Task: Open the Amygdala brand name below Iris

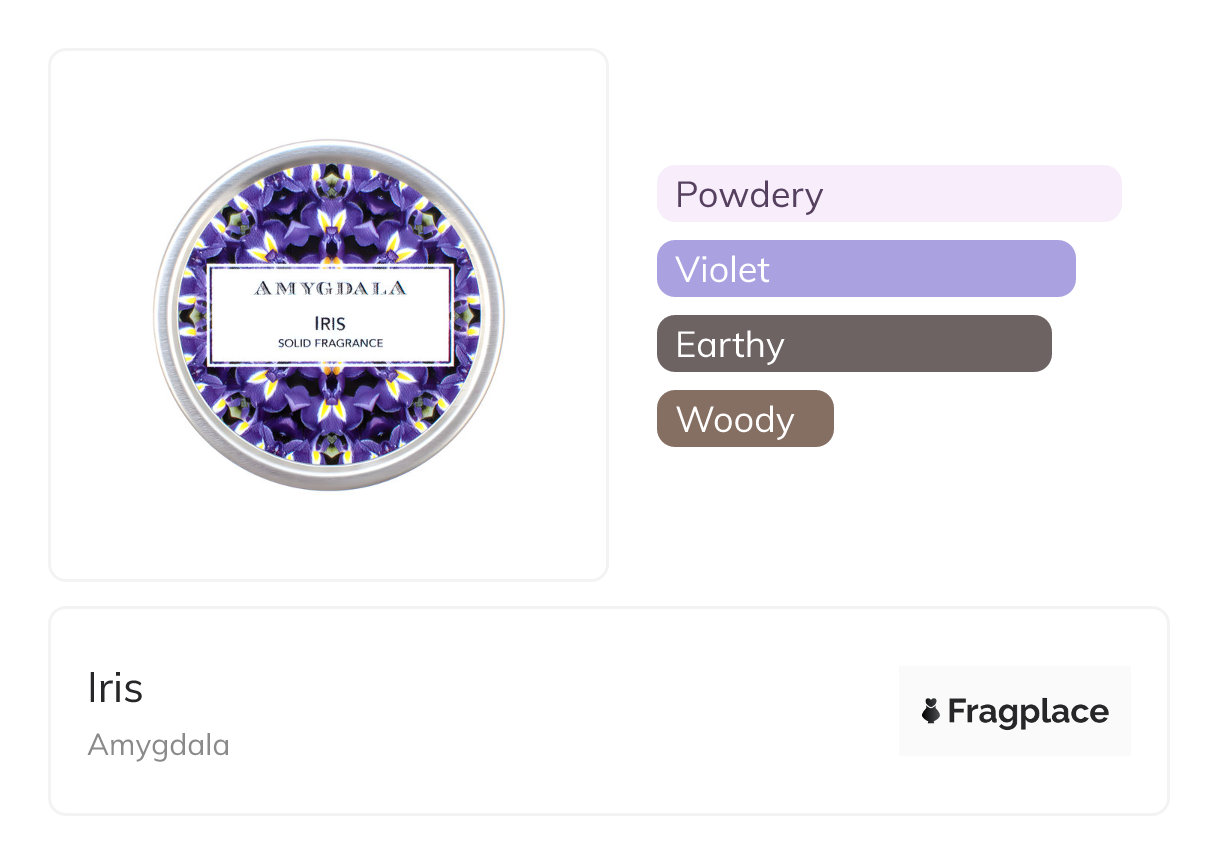Action: point(158,745)
